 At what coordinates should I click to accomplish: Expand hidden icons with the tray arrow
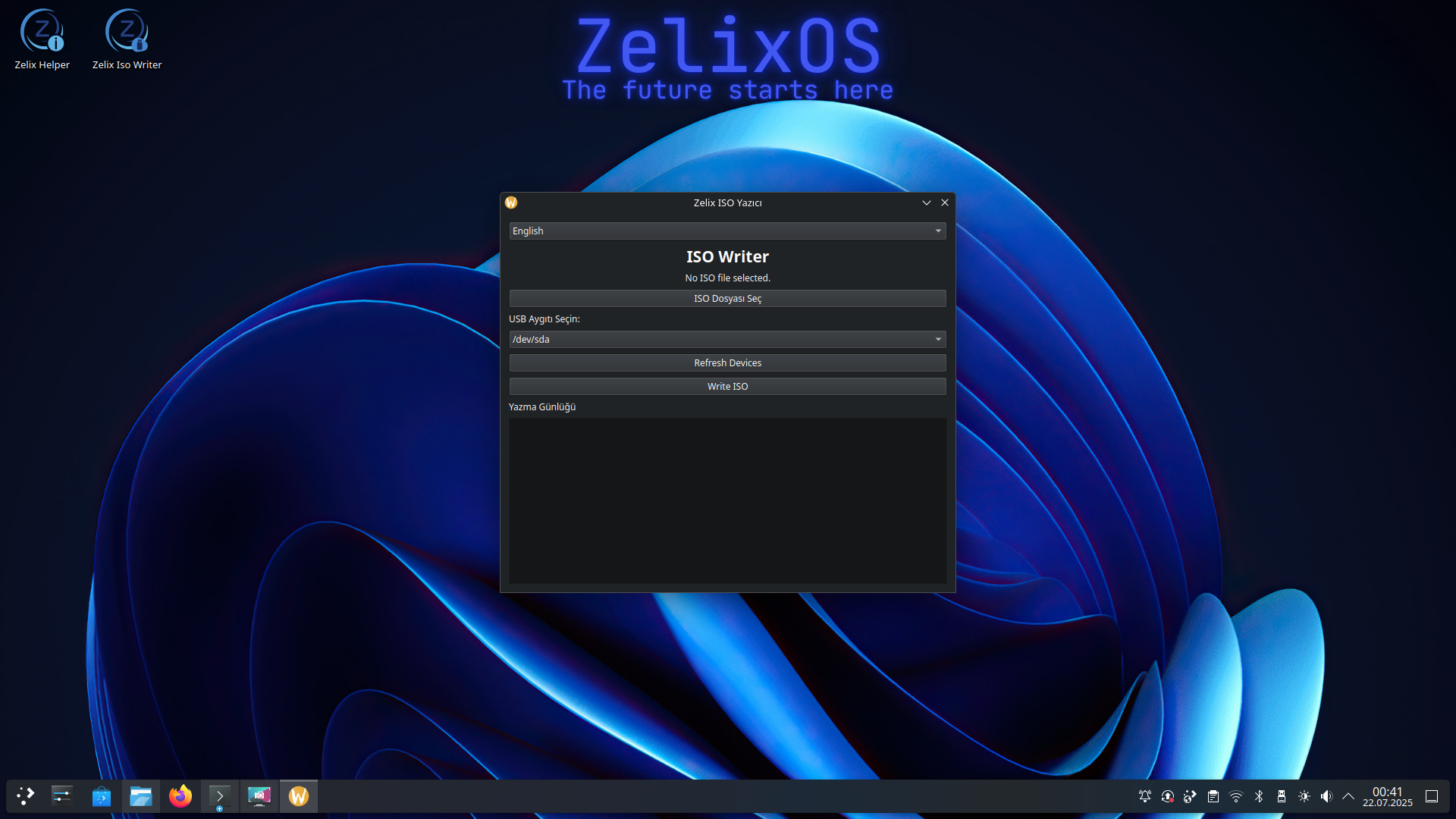point(1348,796)
